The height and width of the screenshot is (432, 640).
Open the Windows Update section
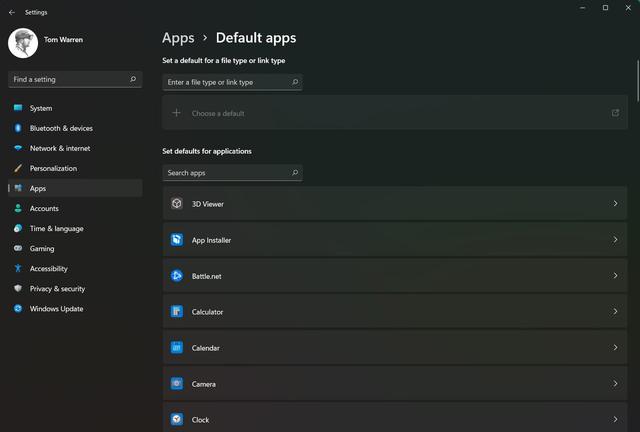pyautogui.click(x=56, y=309)
